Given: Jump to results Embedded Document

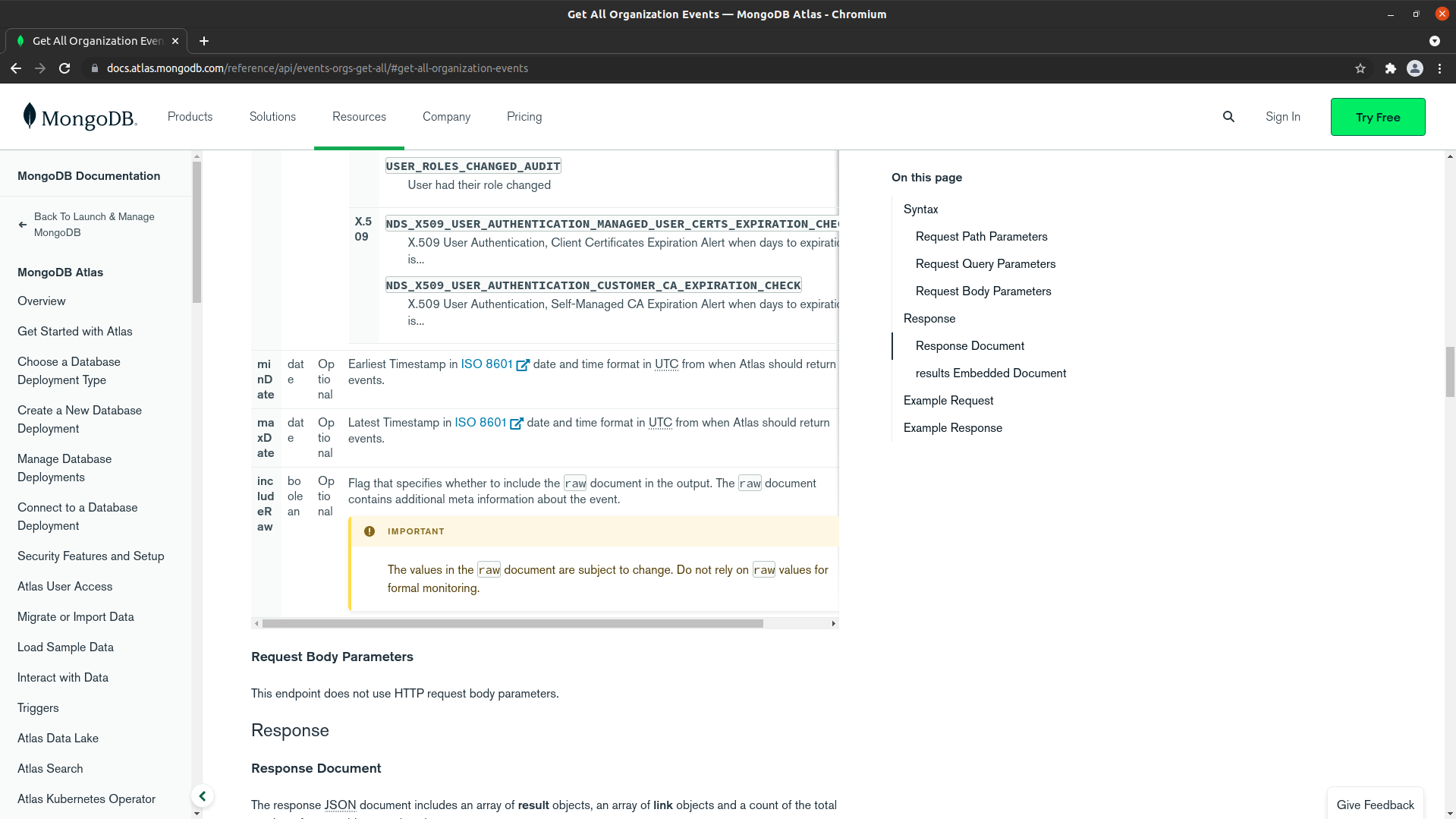Looking at the screenshot, I should [x=991, y=373].
